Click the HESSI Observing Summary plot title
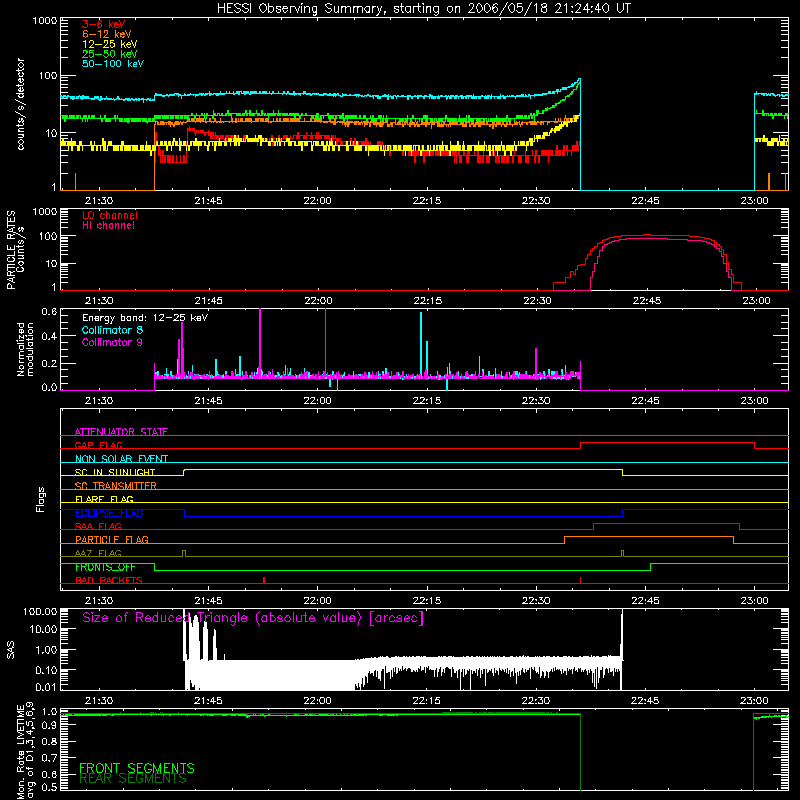The width and height of the screenshot is (800, 800). (x=423, y=9)
